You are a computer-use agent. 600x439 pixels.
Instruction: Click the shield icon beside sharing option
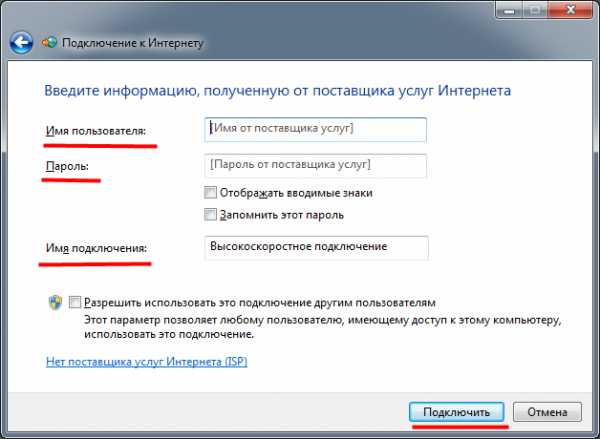55,302
